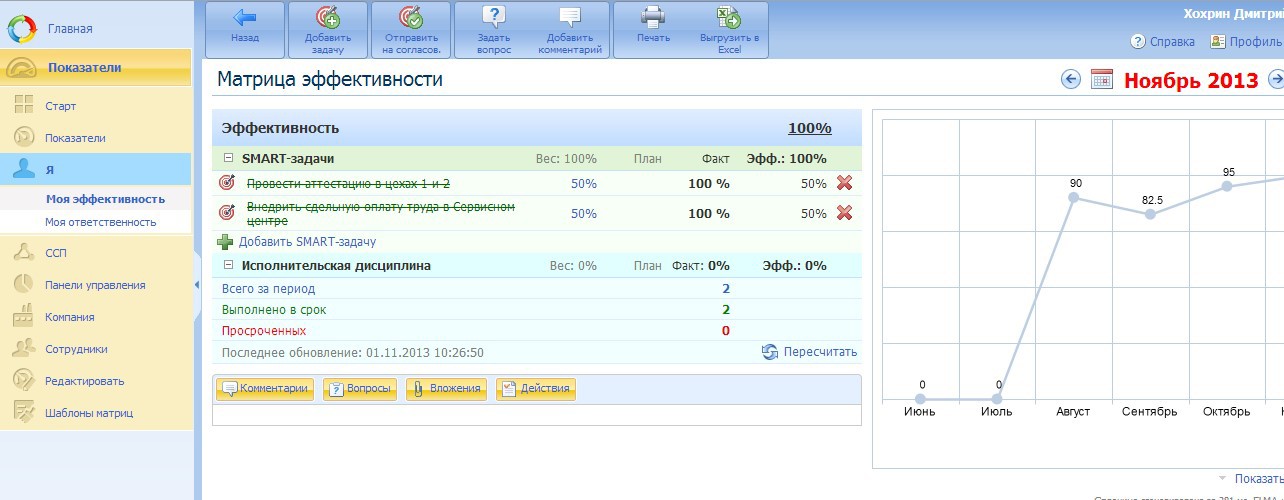Click the Июнь 0 chart point
The width and height of the screenshot is (1284, 500).
(x=921, y=399)
